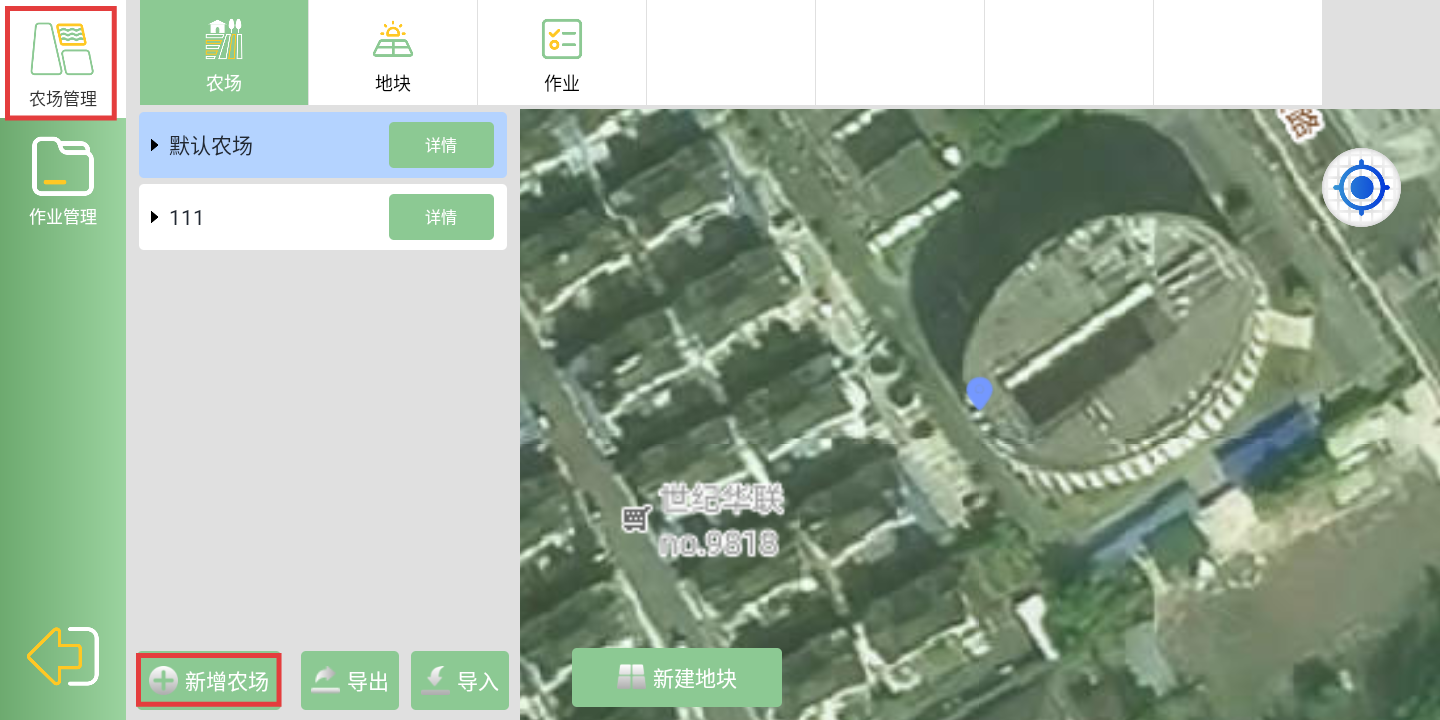
Task: Expand the 111 farm disclosure triangle
Action: [155, 218]
